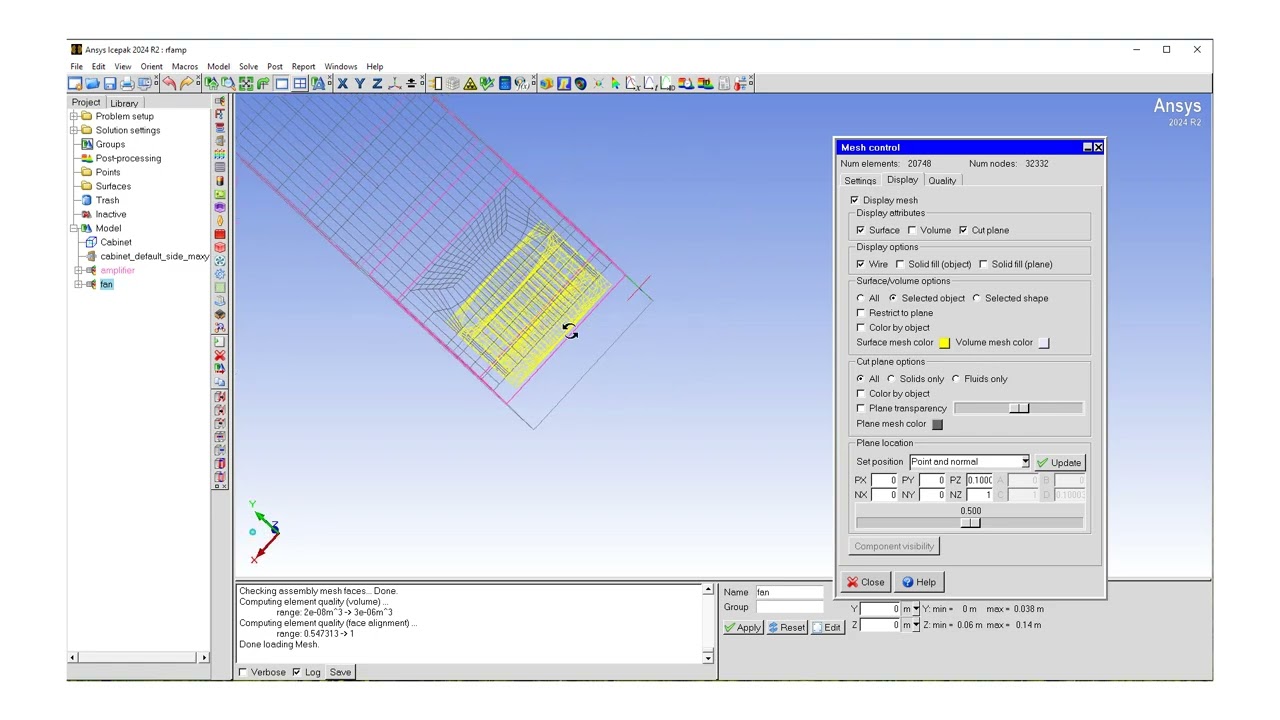Click the Open project folder icon
The image size is (1280, 720).
point(92,84)
